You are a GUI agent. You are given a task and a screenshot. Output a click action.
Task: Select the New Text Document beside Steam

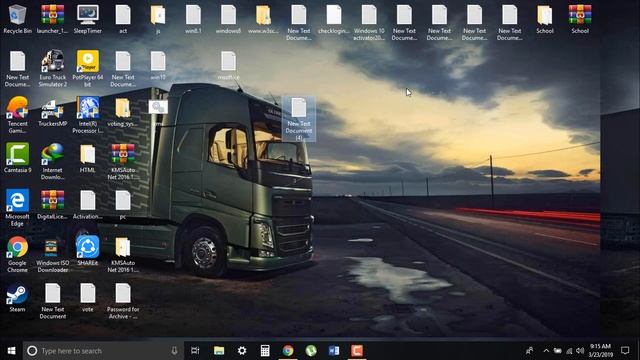[x=53, y=301]
